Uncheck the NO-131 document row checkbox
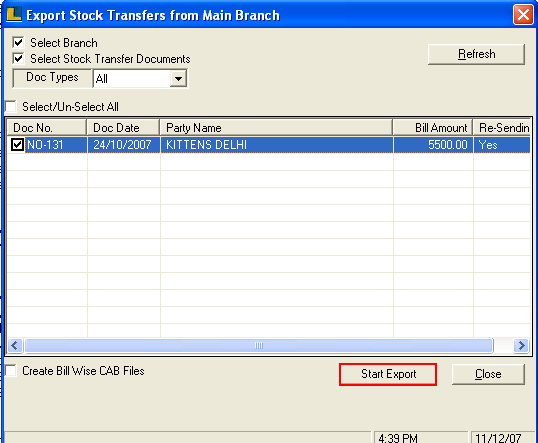This screenshot has height=443, width=538. [17, 144]
